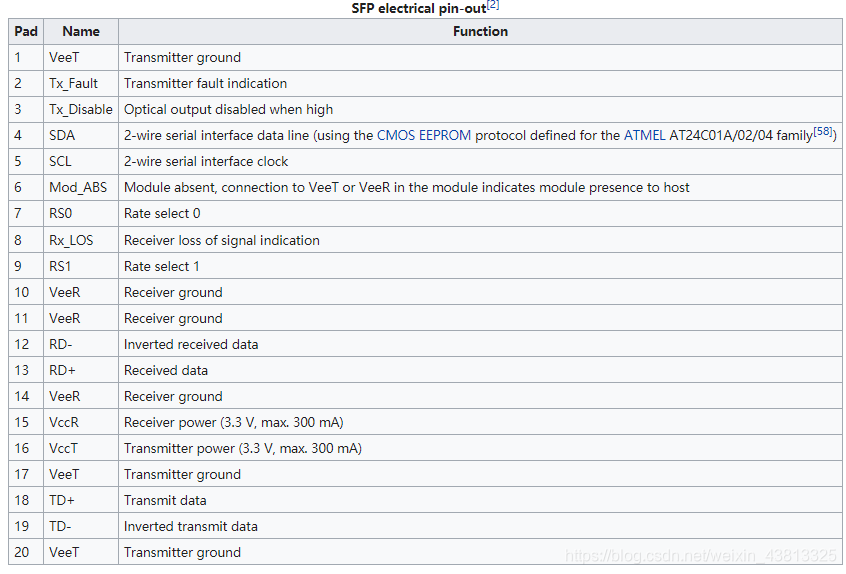Open the EEPROM link in SDA row
The width and height of the screenshot is (846, 574).
445,135
